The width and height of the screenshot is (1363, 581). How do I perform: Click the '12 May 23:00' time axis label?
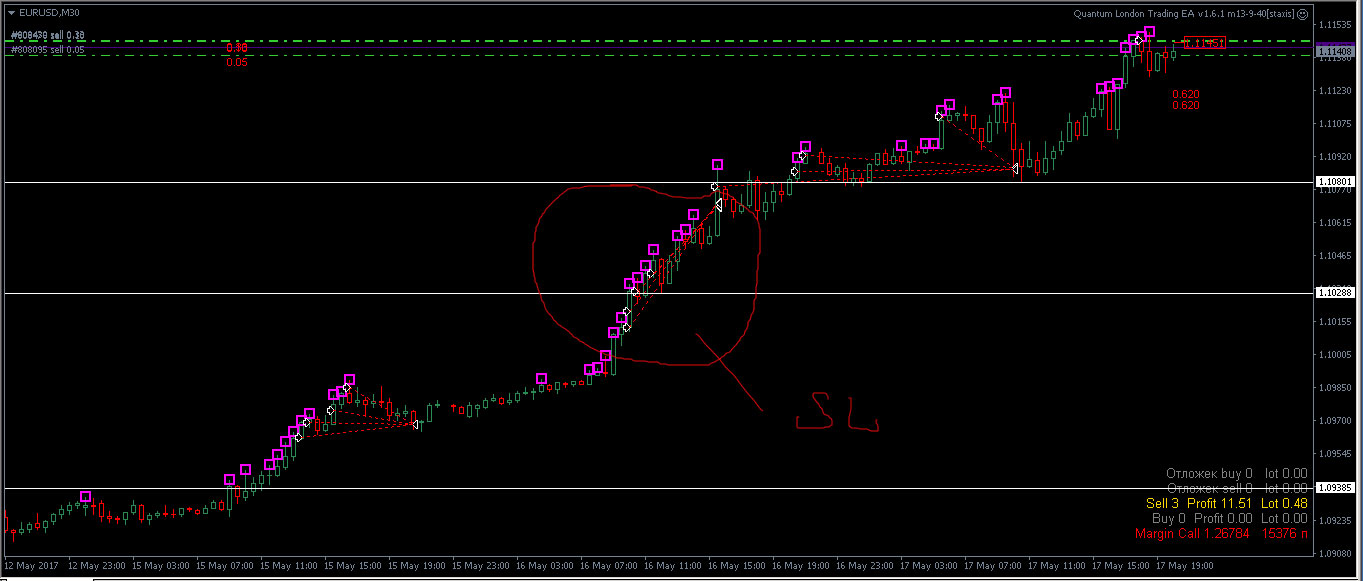tap(95, 565)
